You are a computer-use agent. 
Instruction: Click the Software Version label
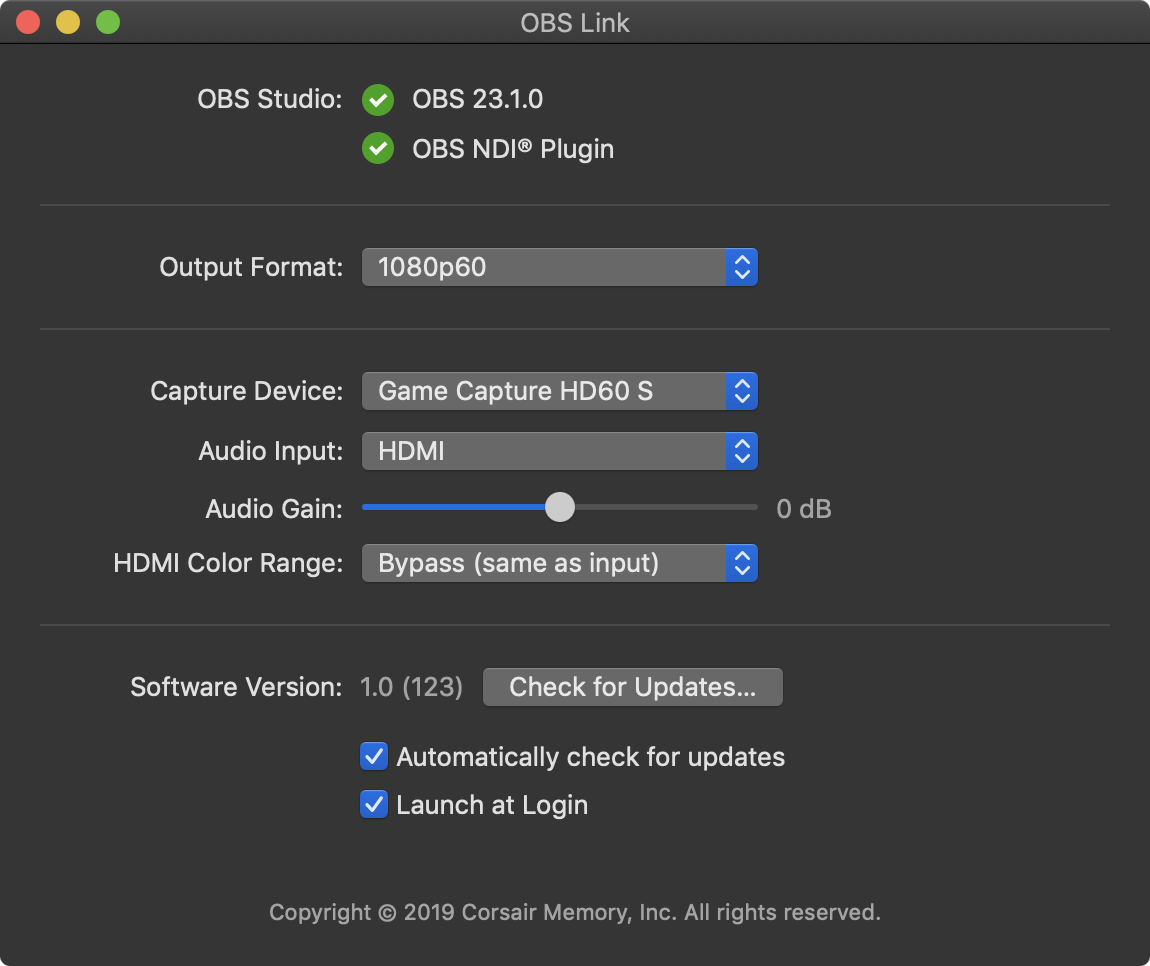pos(236,687)
